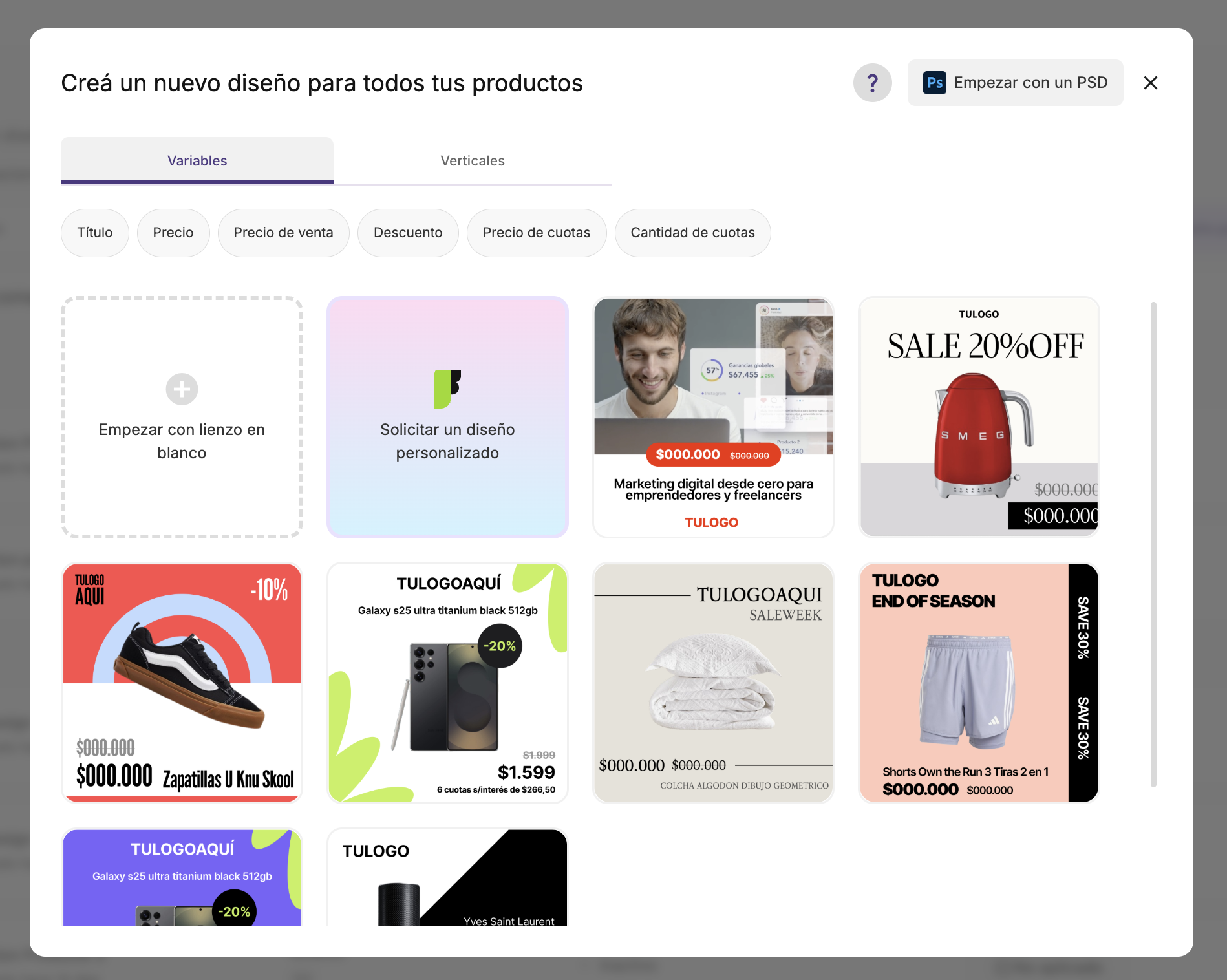Open the purple Galaxy s25 template
1227x980 pixels.
coord(182,877)
